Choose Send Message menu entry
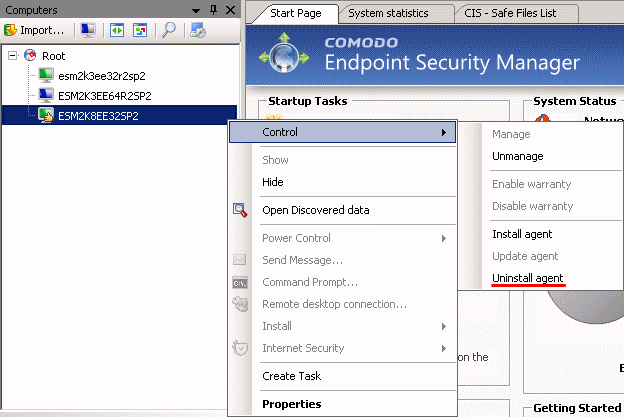Image resolution: width=624 pixels, height=417 pixels. [x=302, y=260]
